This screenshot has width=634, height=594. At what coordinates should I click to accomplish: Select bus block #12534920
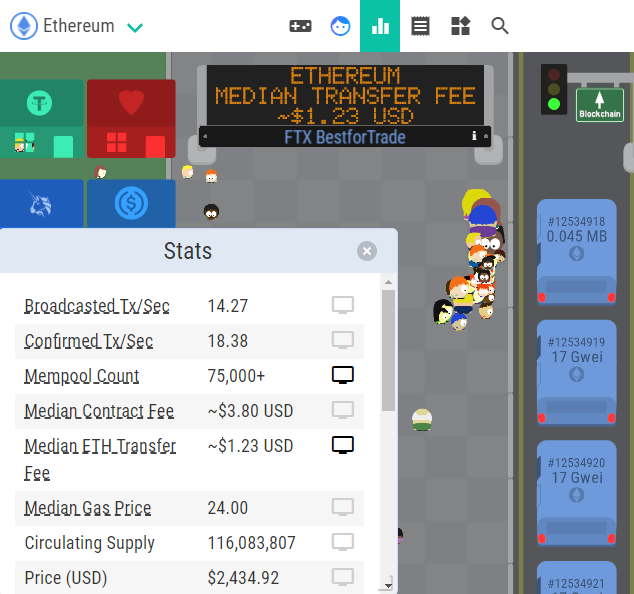pos(577,493)
